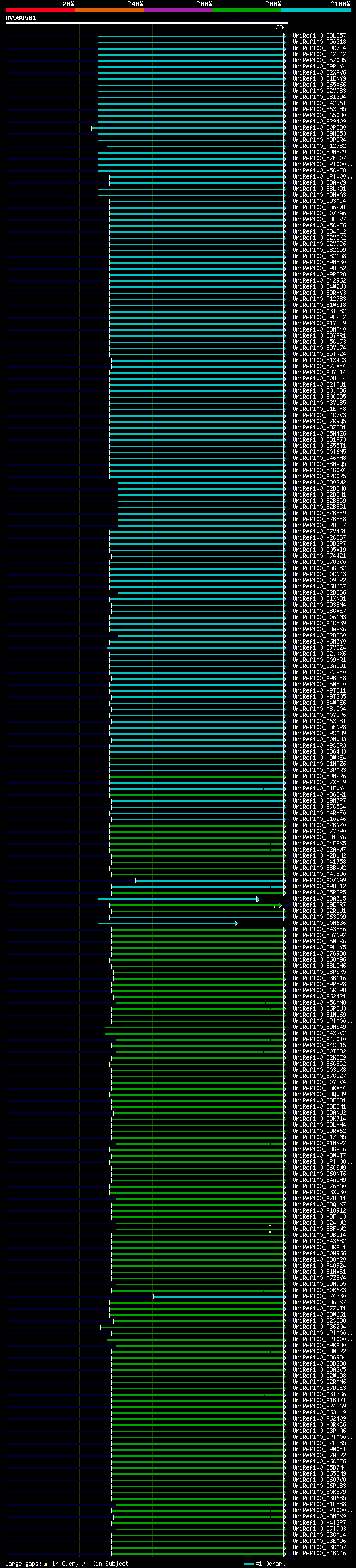Viewport: 356px width, 1568px height.
Task: Click the purple ~60% identity legend segment
Action: [179, 10]
